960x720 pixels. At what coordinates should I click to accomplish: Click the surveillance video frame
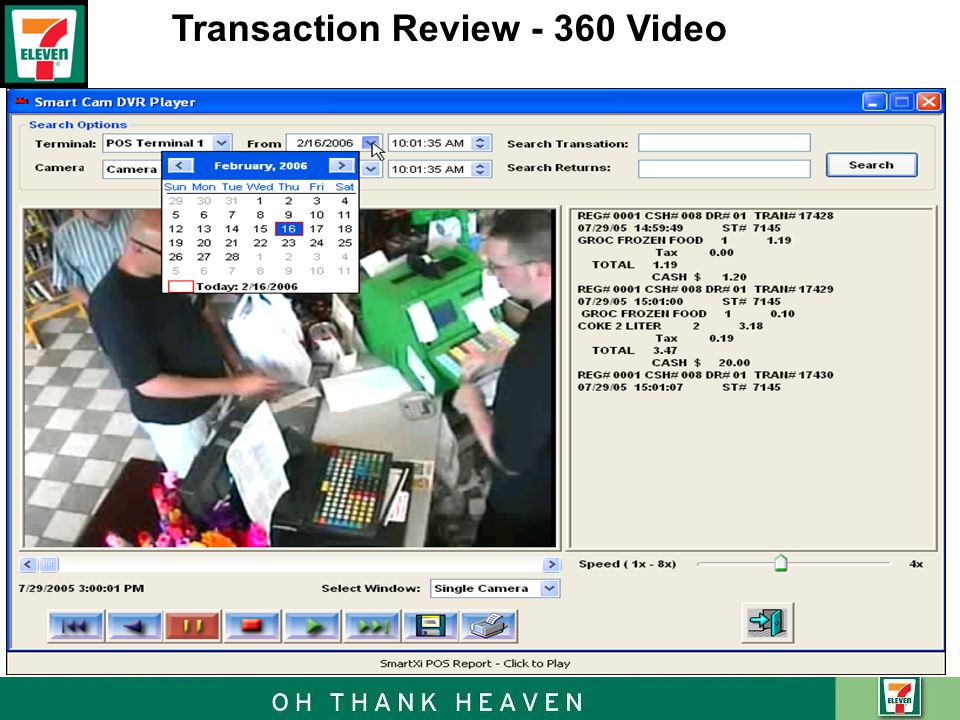click(290, 378)
